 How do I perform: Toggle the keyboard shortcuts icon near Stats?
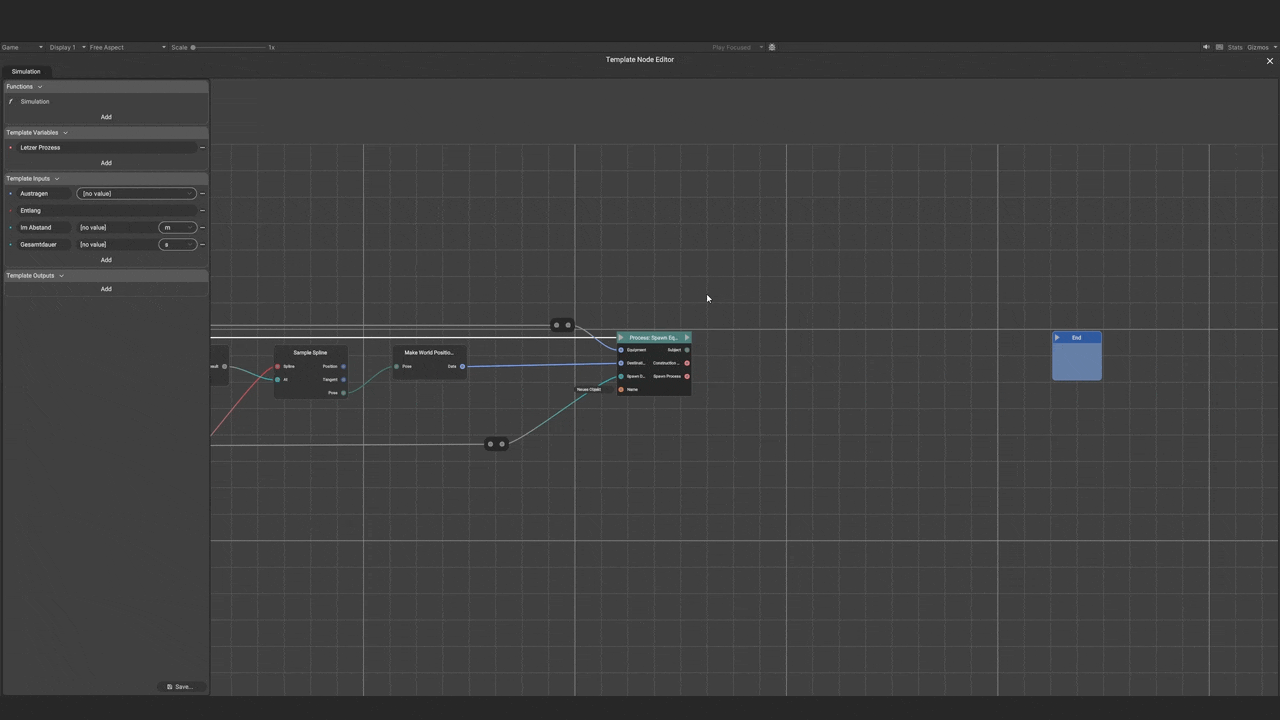[x=1219, y=47]
